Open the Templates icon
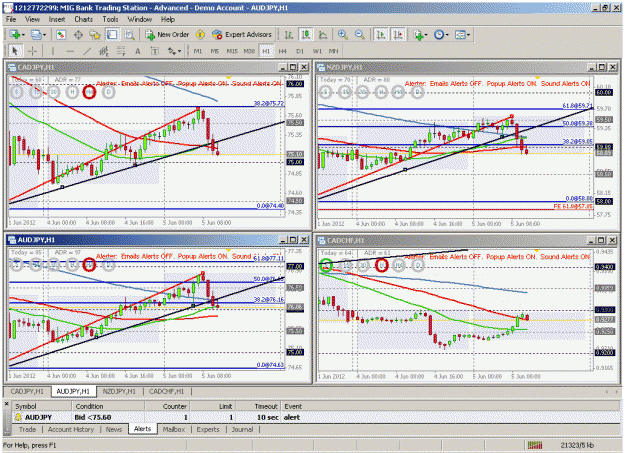Screen dimensions: 625x453 tap(460, 35)
